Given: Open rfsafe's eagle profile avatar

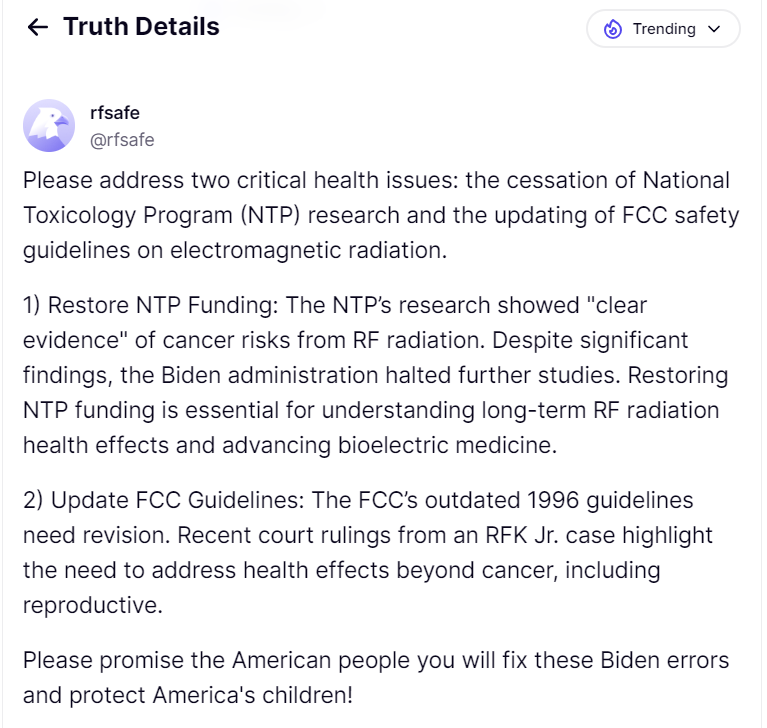Looking at the screenshot, I should (x=49, y=126).
